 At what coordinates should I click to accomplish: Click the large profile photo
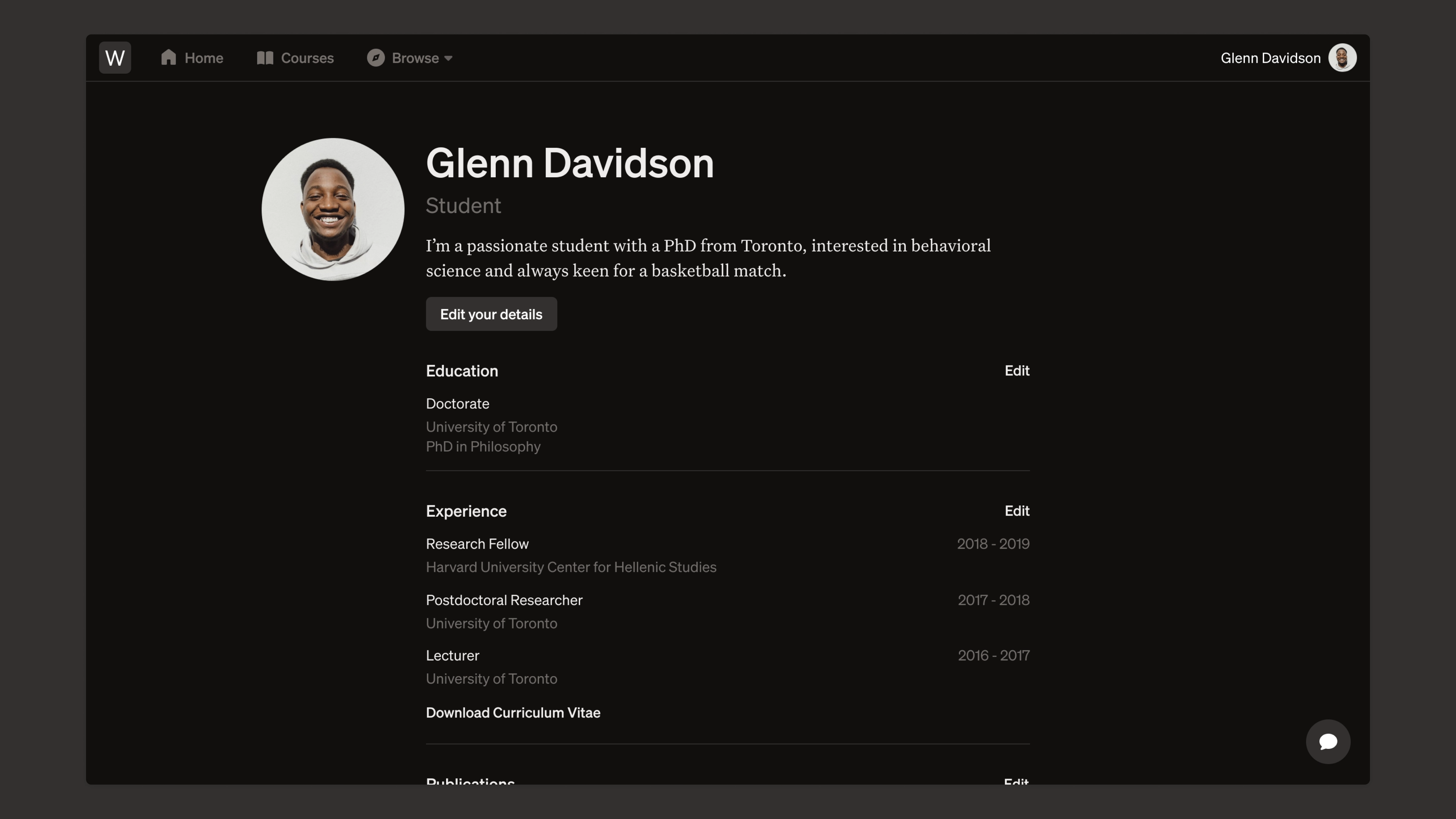(x=333, y=210)
